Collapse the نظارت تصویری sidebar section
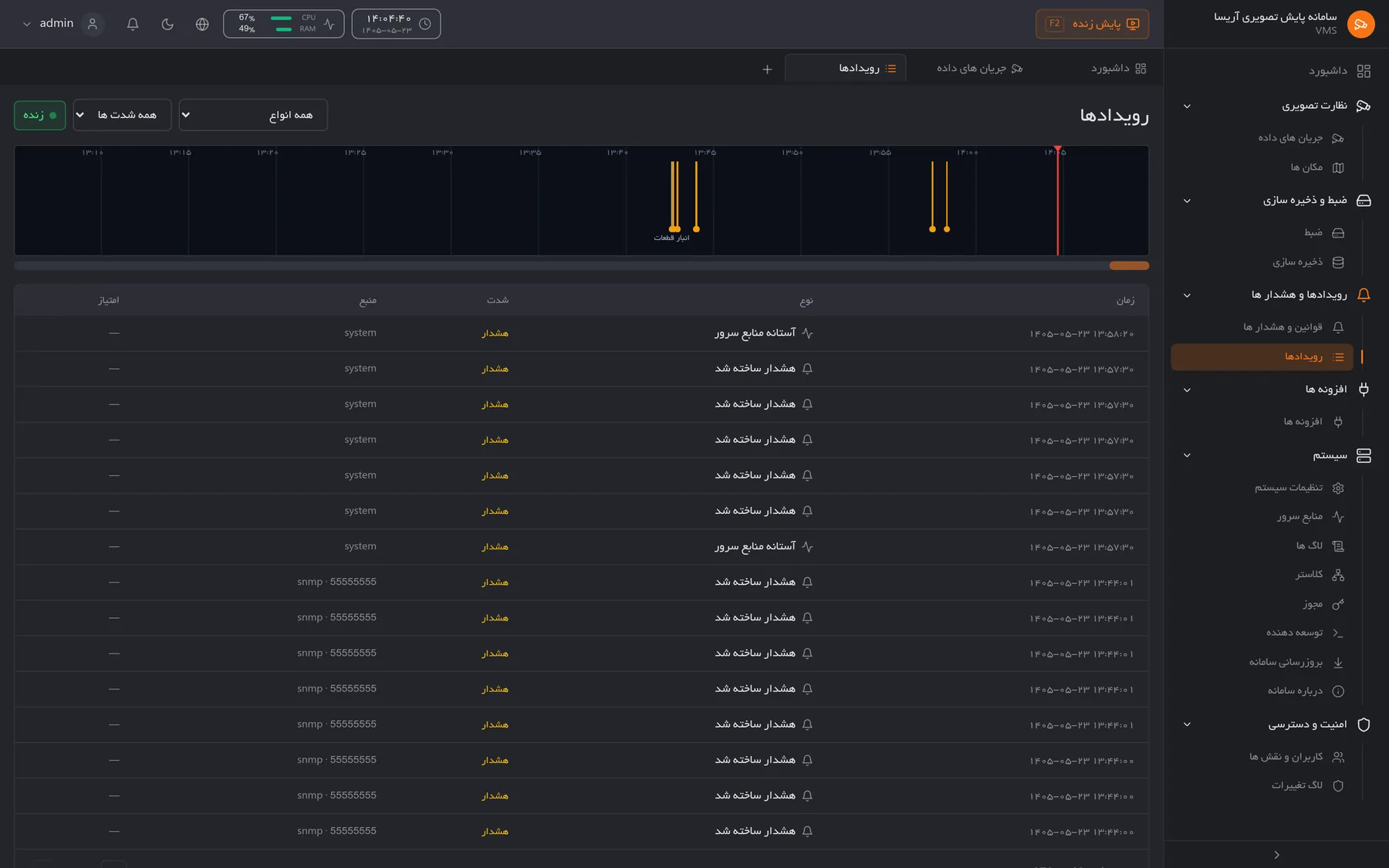The width and height of the screenshot is (1389, 868). pos(1187,106)
